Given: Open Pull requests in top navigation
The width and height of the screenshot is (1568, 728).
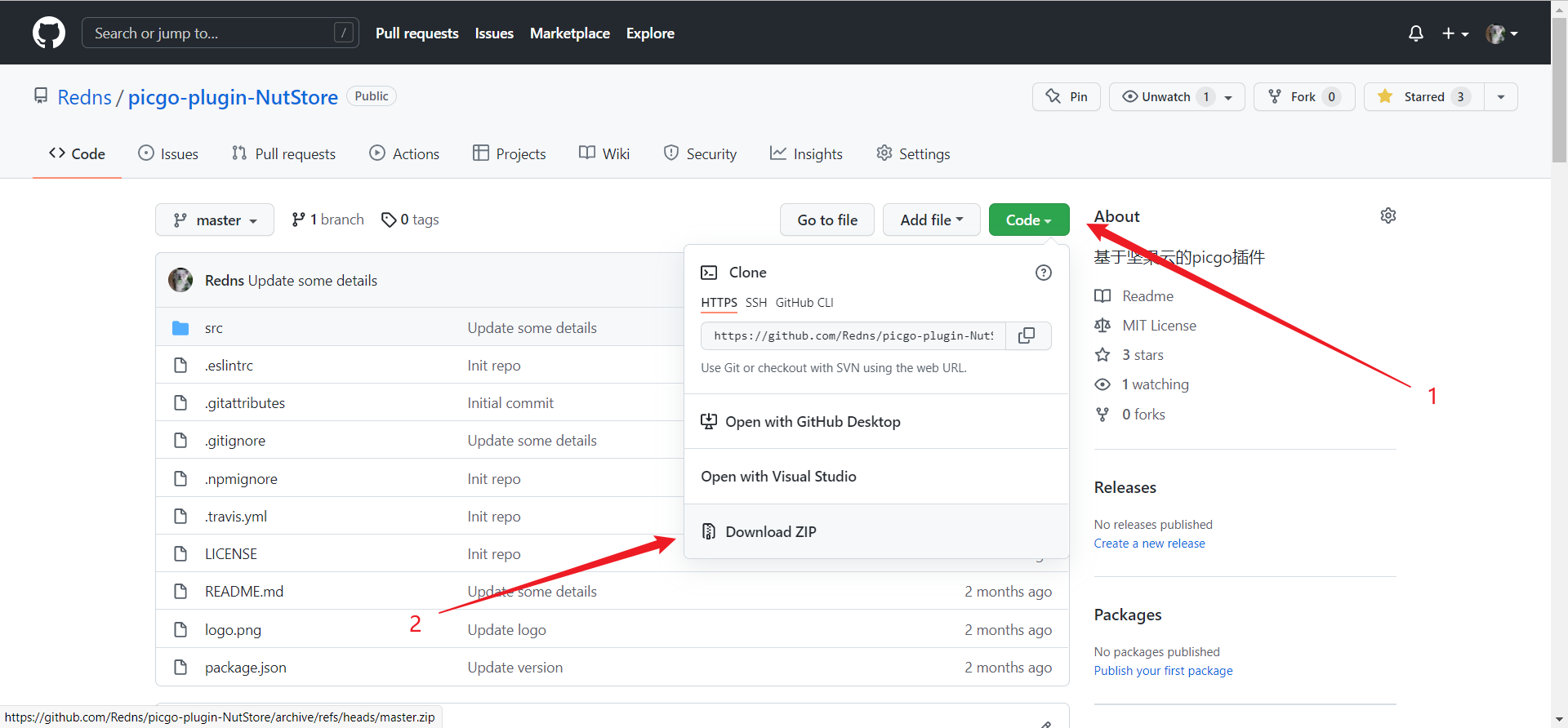Looking at the screenshot, I should click(x=416, y=33).
